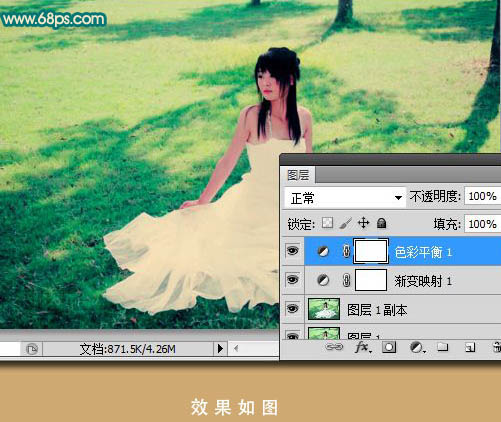Screen dimensions: 501x422
Task: Hide the 渐变映射 1 layer
Action: tap(293, 279)
